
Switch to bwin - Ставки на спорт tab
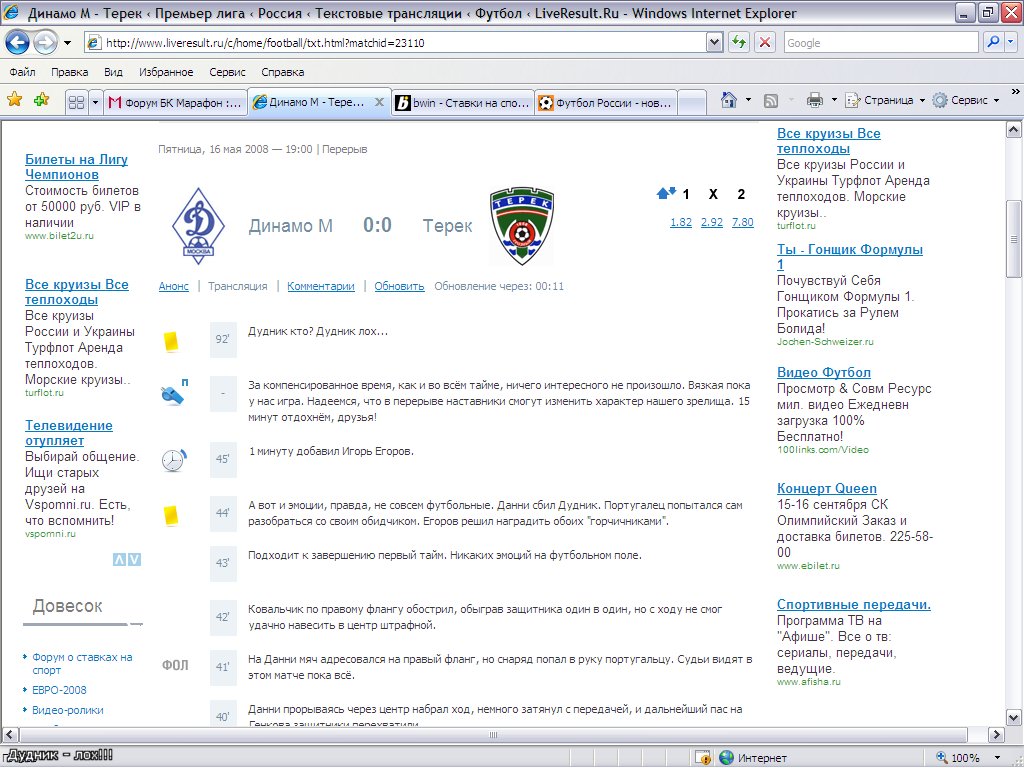(463, 103)
